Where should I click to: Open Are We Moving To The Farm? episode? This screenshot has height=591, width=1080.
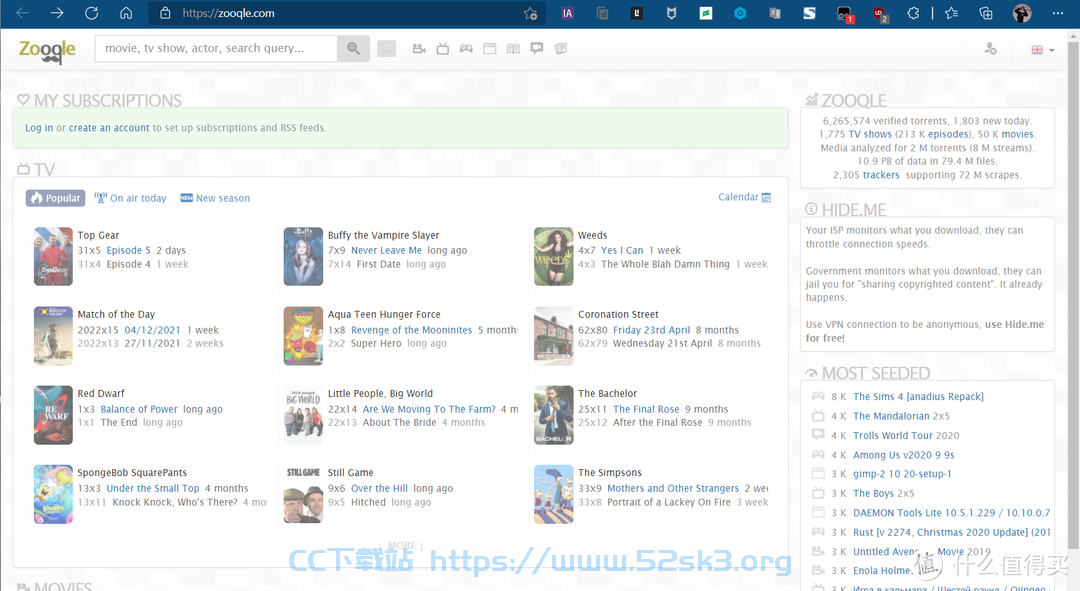coord(429,409)
